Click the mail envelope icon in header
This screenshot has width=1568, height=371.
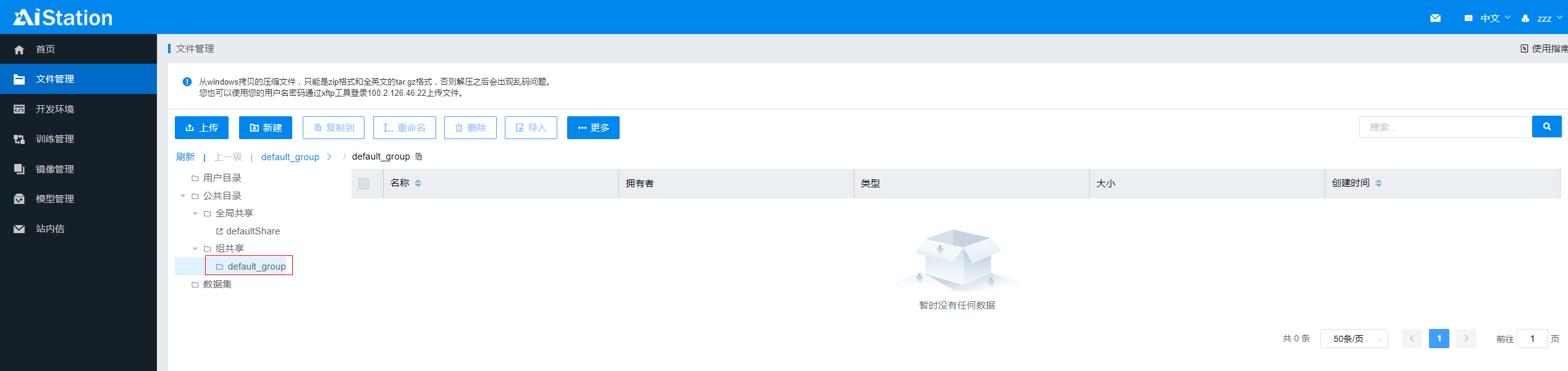(x=1435, y=18)
